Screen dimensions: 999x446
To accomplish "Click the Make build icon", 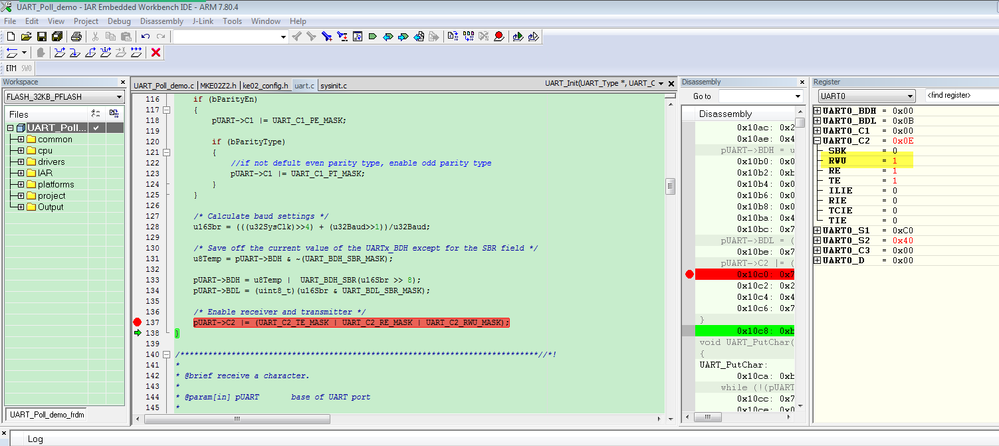I will [468, 36].
